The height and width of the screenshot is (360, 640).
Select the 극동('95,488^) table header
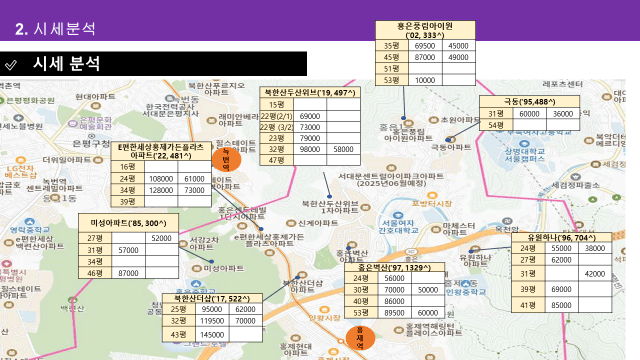click(x=529, y=102)
